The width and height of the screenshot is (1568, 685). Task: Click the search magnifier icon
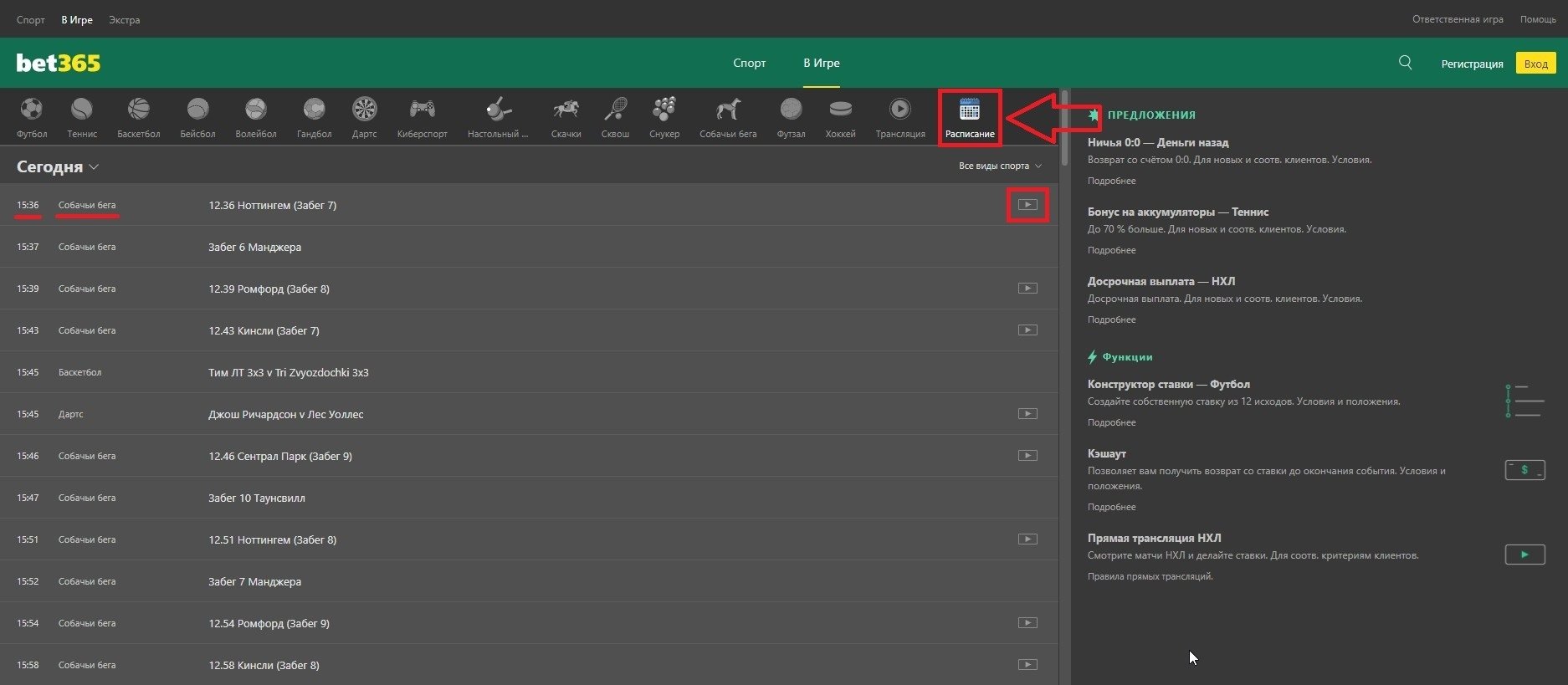pos(1406,63)
